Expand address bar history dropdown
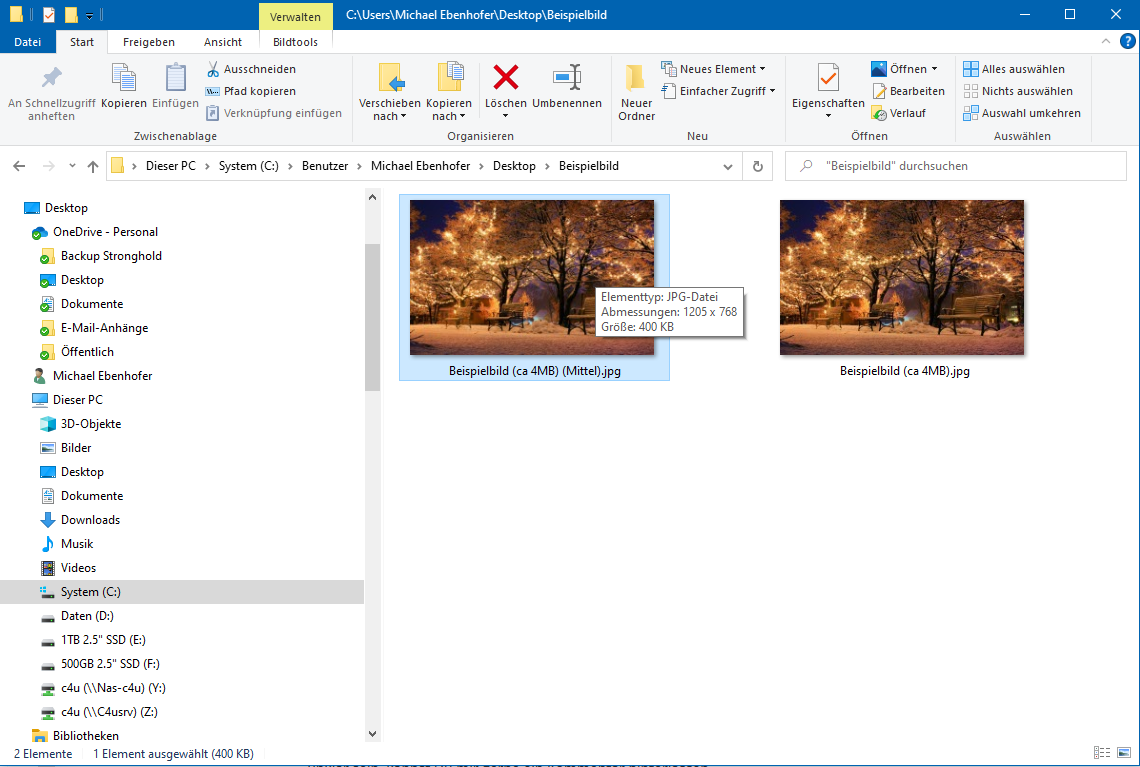This screenshot has height=767, width=1140. point(727,166)
